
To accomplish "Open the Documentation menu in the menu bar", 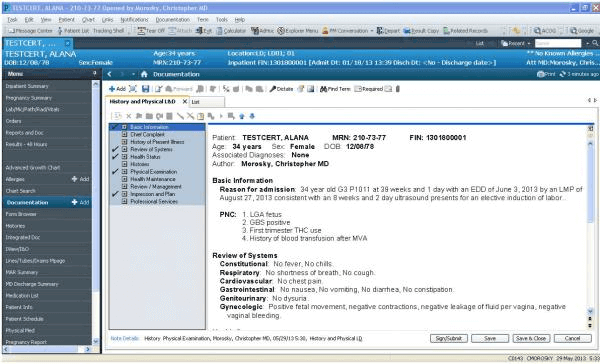I will click(173, 20).
